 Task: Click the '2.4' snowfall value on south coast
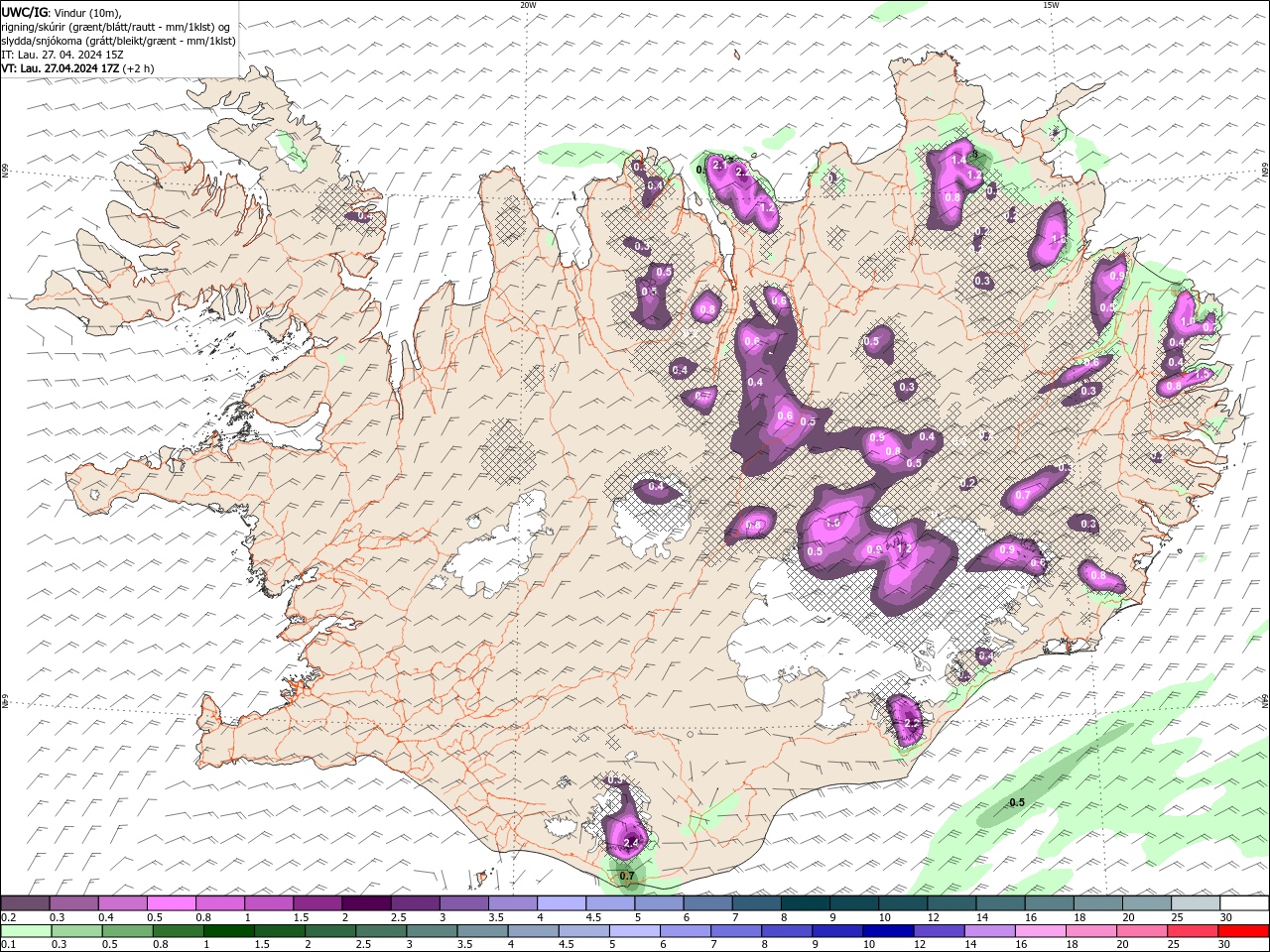click(x=631, y=843)
